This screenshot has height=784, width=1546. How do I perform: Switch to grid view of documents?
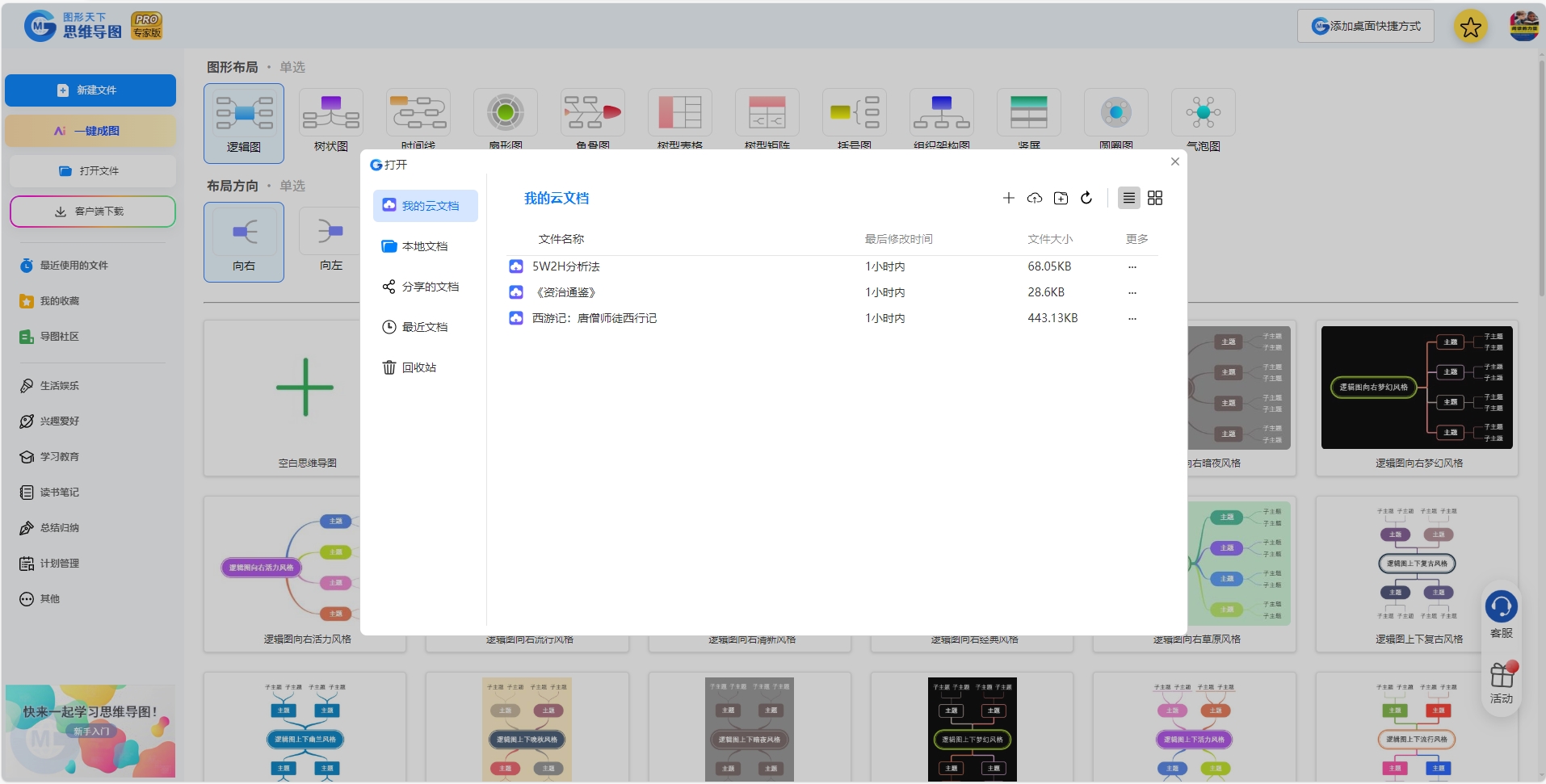[x=1155, y=198]
